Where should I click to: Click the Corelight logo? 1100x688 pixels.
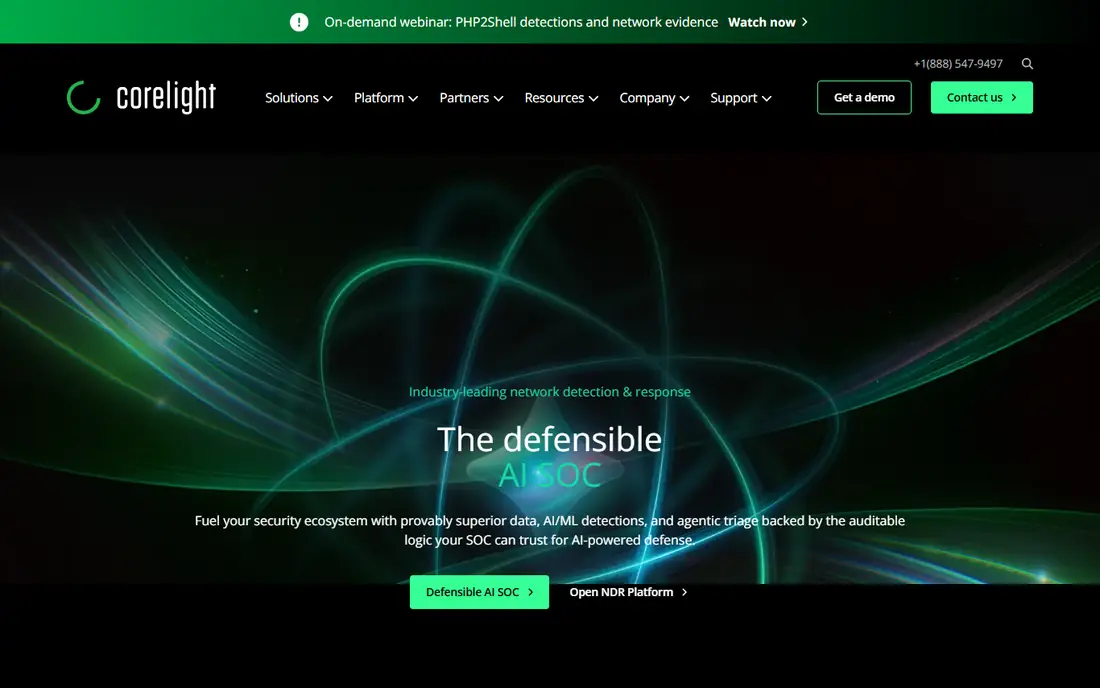tap(141, 97)
